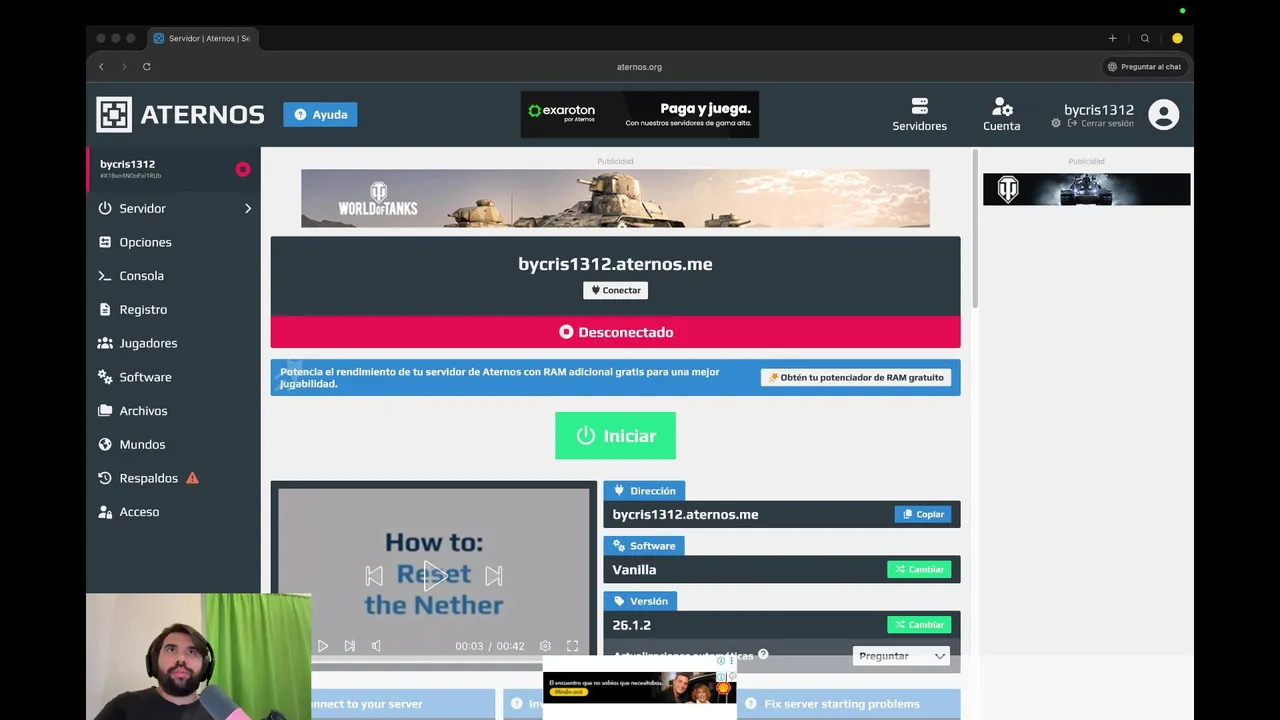Open account settings gear beside Cerrar sesión

[x=1056, y=123]
